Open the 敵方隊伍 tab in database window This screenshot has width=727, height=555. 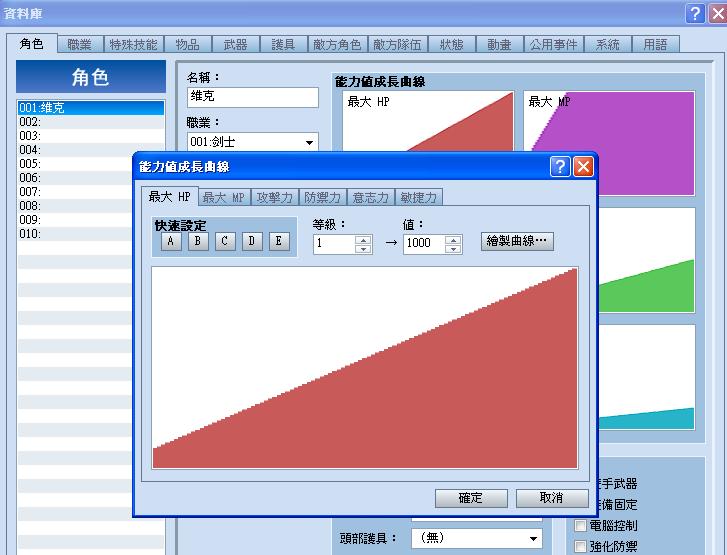pos(397,45)
